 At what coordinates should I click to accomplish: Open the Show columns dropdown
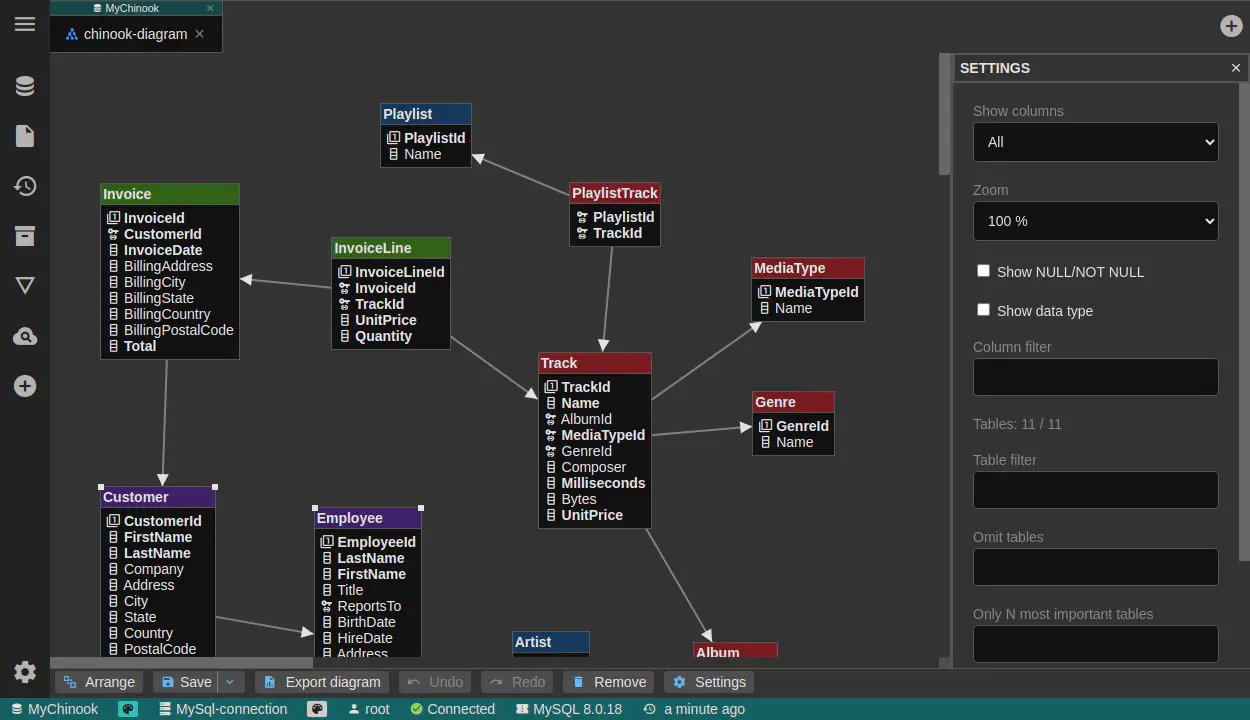click(x=1095, y=141)
